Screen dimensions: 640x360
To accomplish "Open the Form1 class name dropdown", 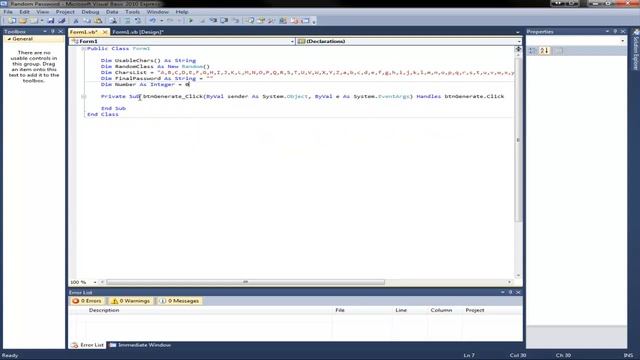I will [x=292, y=41].
